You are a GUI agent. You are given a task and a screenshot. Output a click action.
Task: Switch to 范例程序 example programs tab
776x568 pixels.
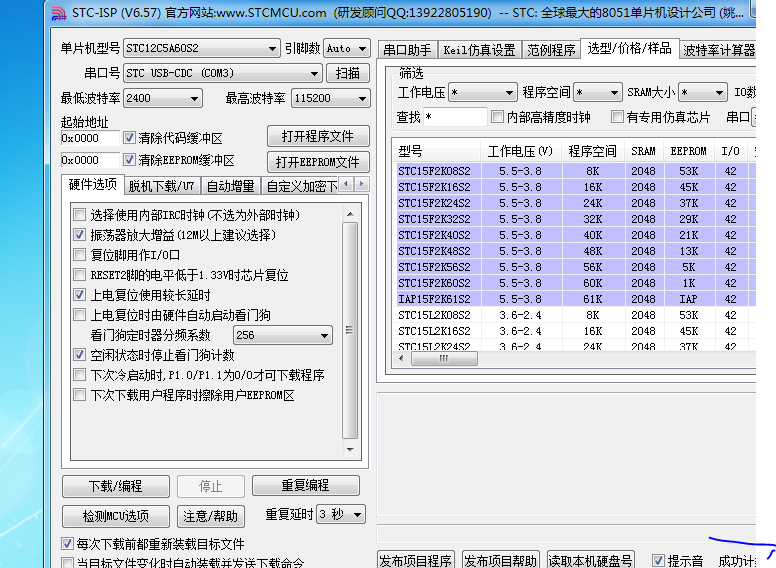click(551, 50)
